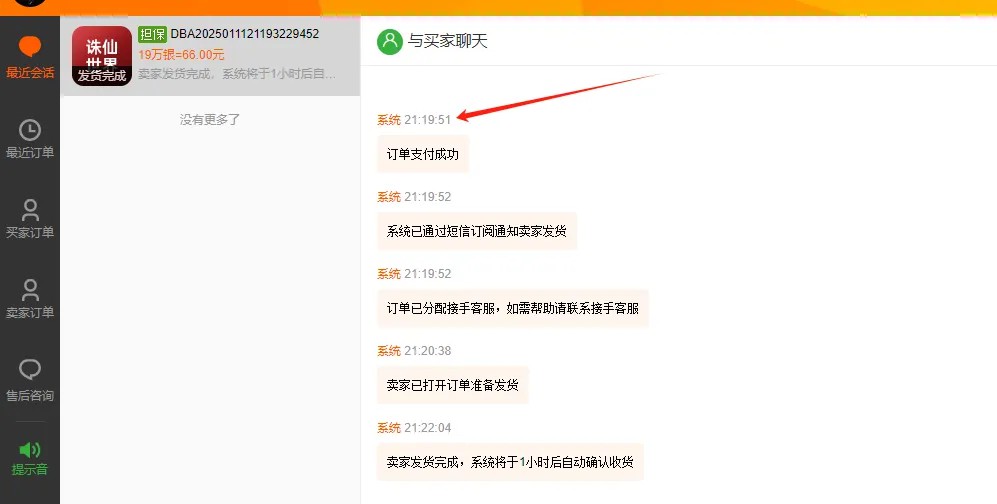The width and height of the screenshot is (997, 504).
Task: Click the 最近会话 label in sidebar
Action: pos(30,72)
